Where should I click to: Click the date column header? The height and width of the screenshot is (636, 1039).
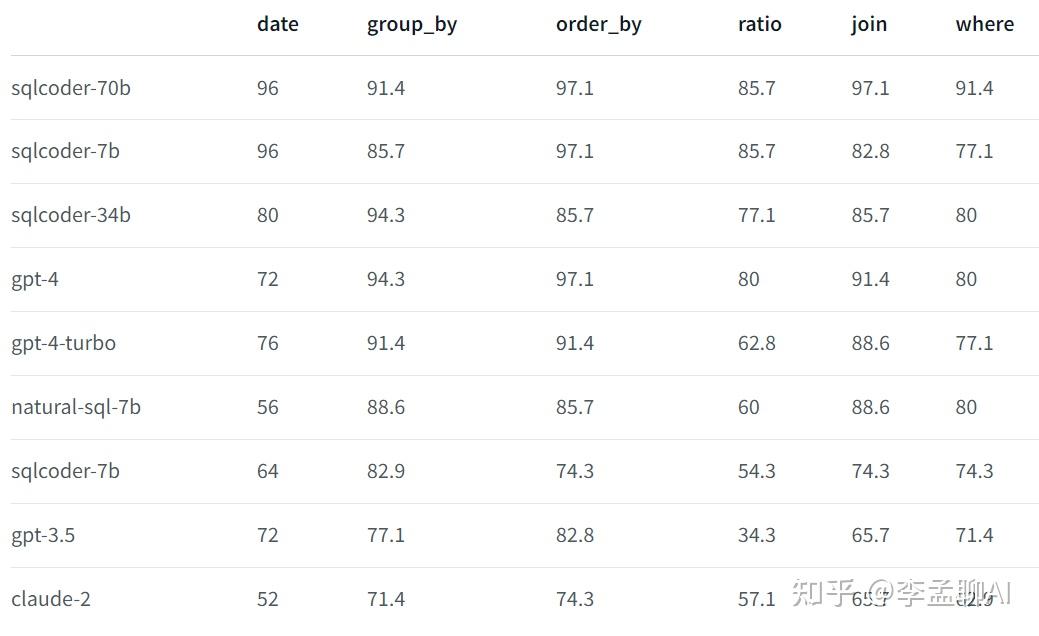pyautogui.click(x=278, y=25)
